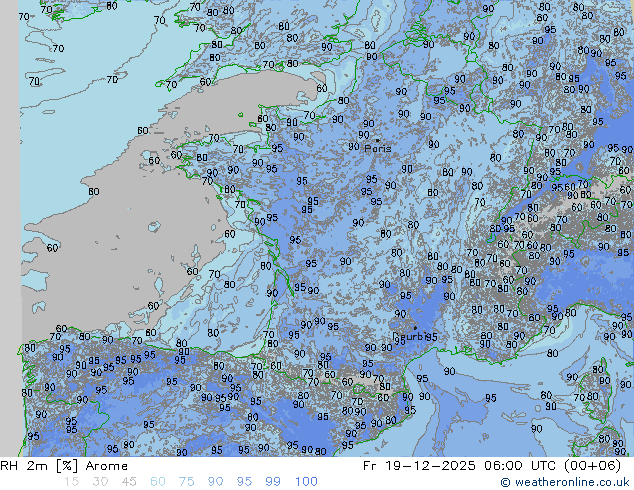Click legend value 30
The width and height of the screenshot is (634, 490).
tap(100, 482)
